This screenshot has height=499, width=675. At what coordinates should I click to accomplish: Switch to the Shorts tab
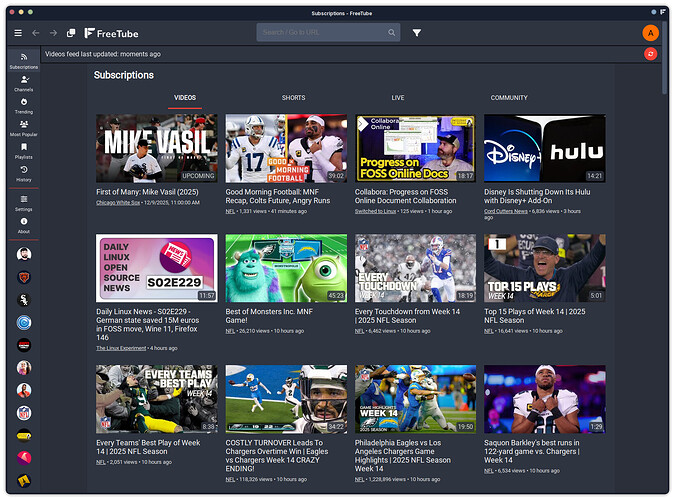(x=293, y=98)
